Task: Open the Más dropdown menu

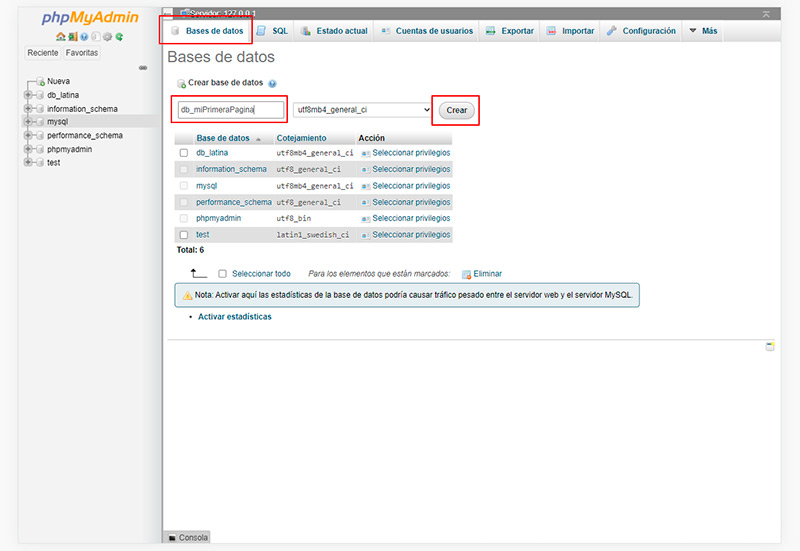Action: coord(703,31)
